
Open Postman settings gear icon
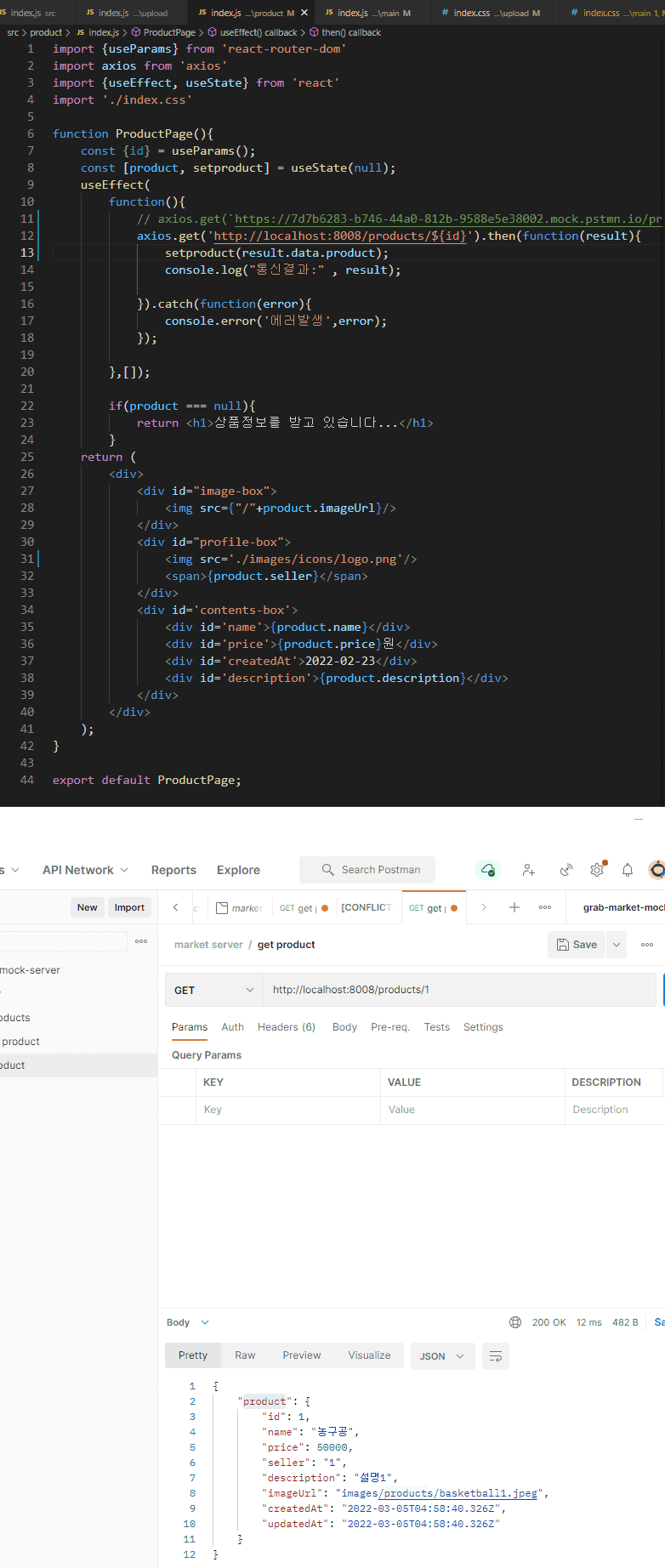(597, 870)
